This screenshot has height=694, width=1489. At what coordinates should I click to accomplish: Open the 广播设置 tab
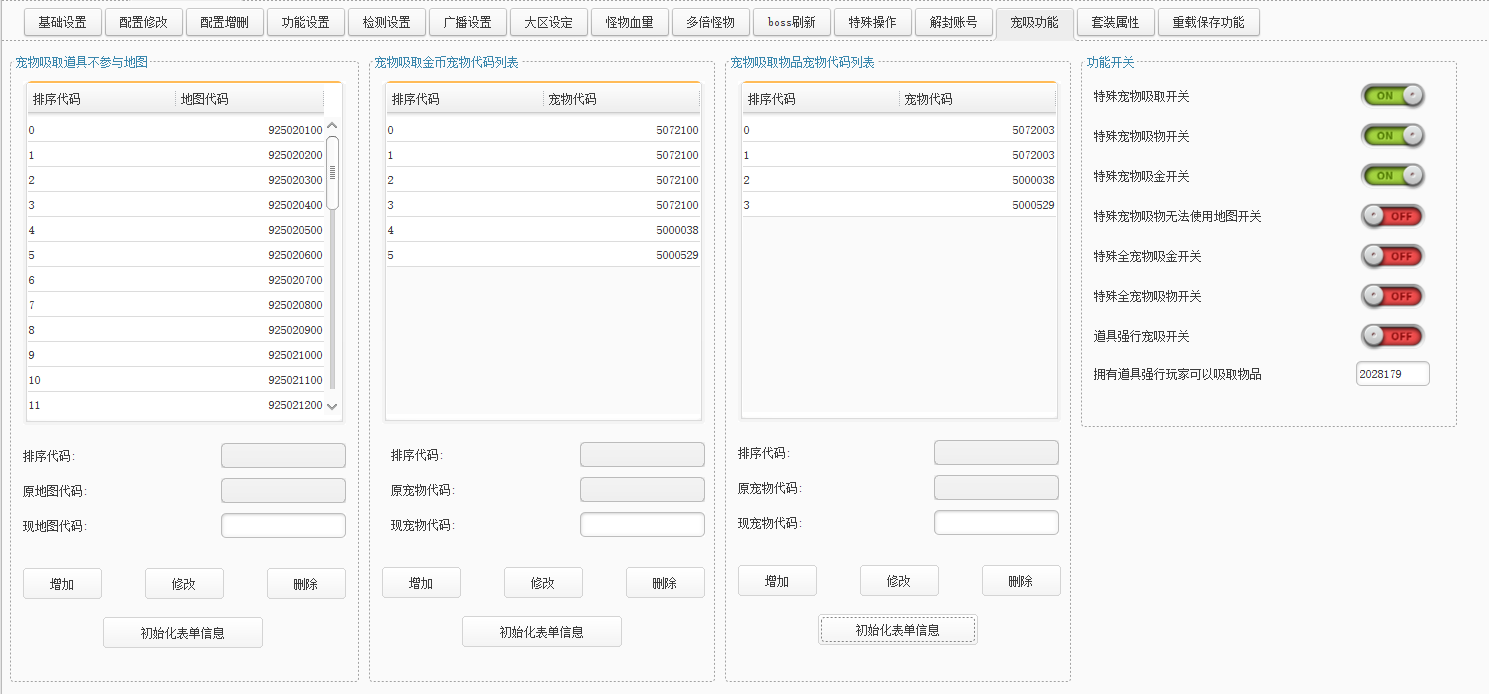[467, 22]
